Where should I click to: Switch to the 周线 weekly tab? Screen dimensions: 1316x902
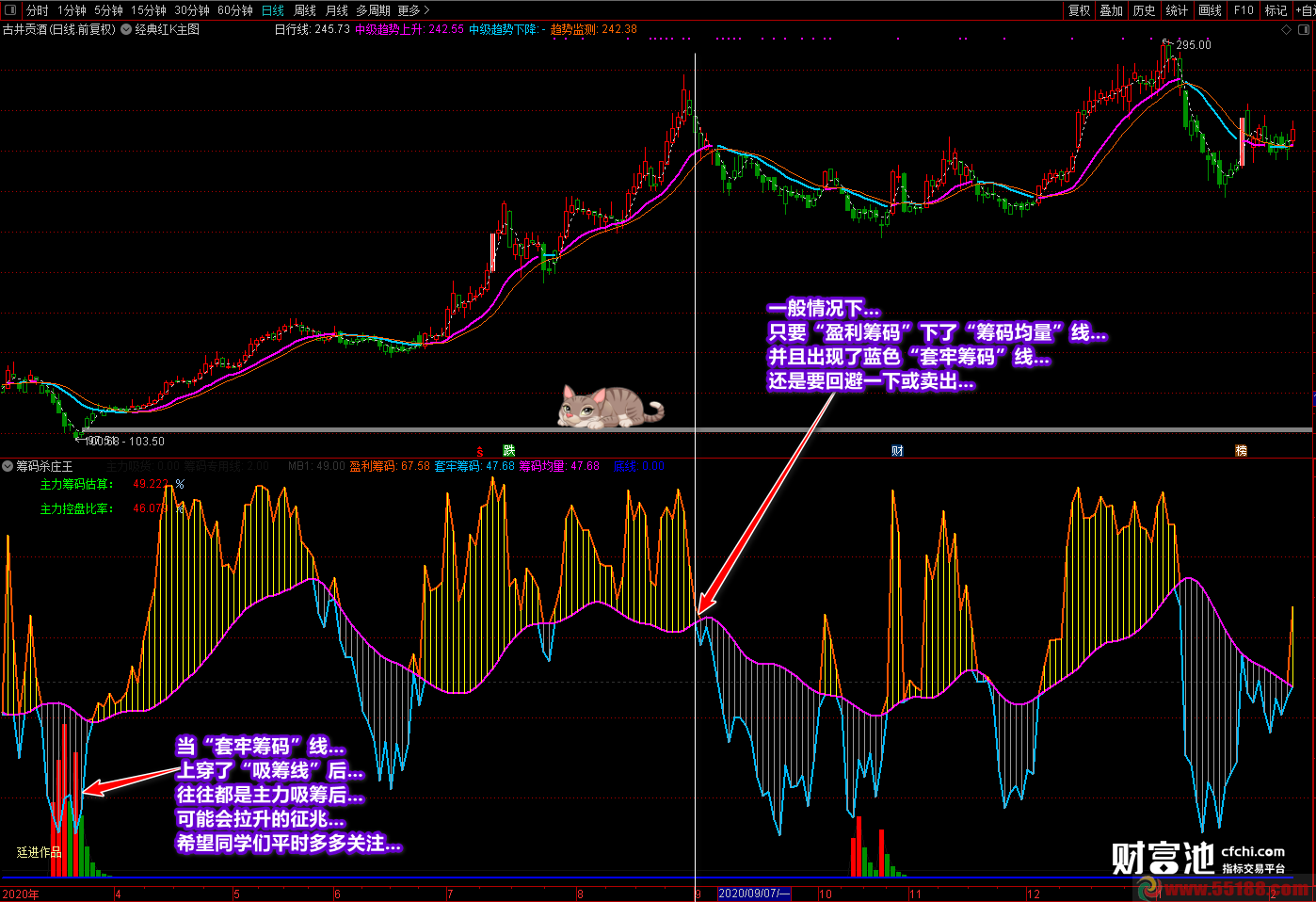click(x=305, y=10)
